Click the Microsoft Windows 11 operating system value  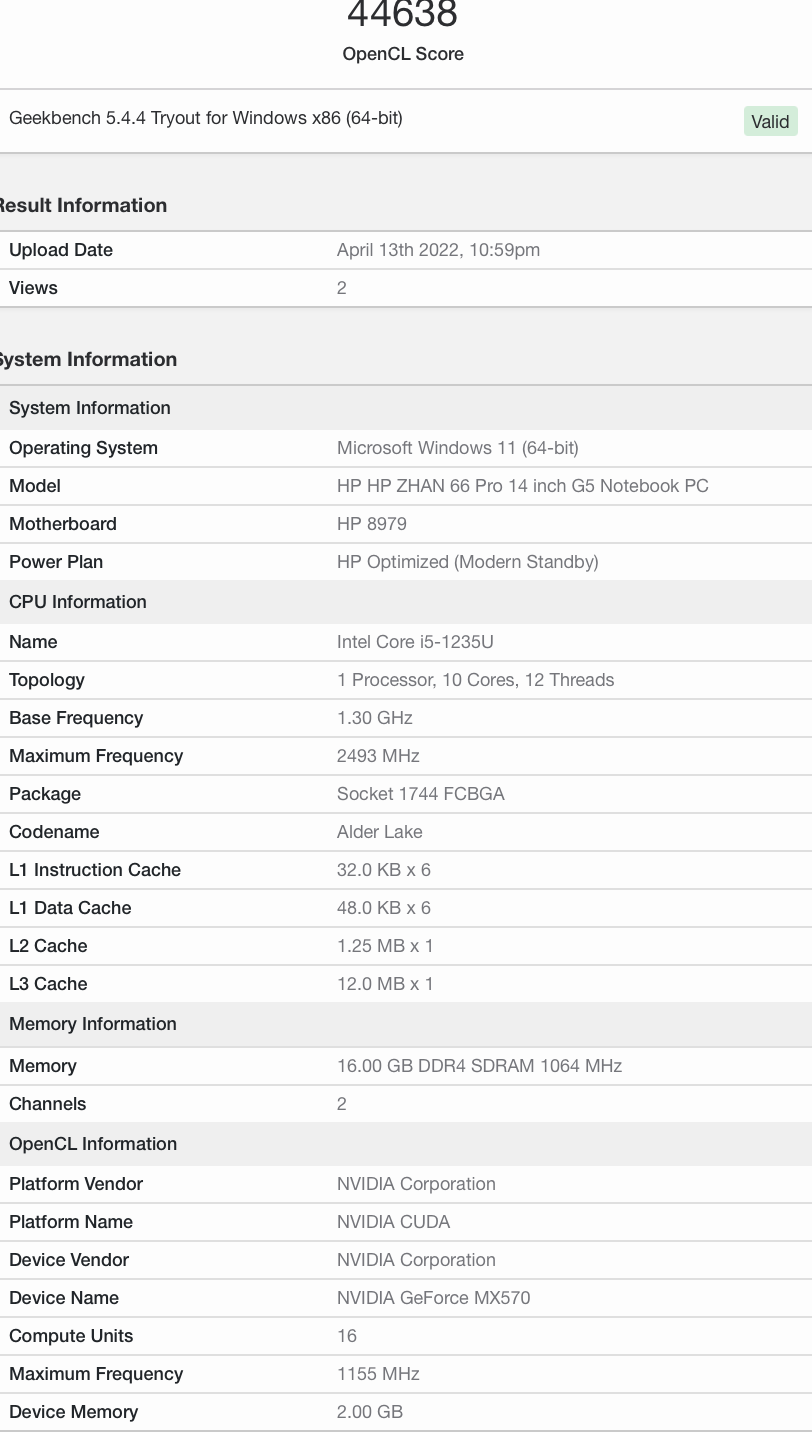click(x=457, y=448)
